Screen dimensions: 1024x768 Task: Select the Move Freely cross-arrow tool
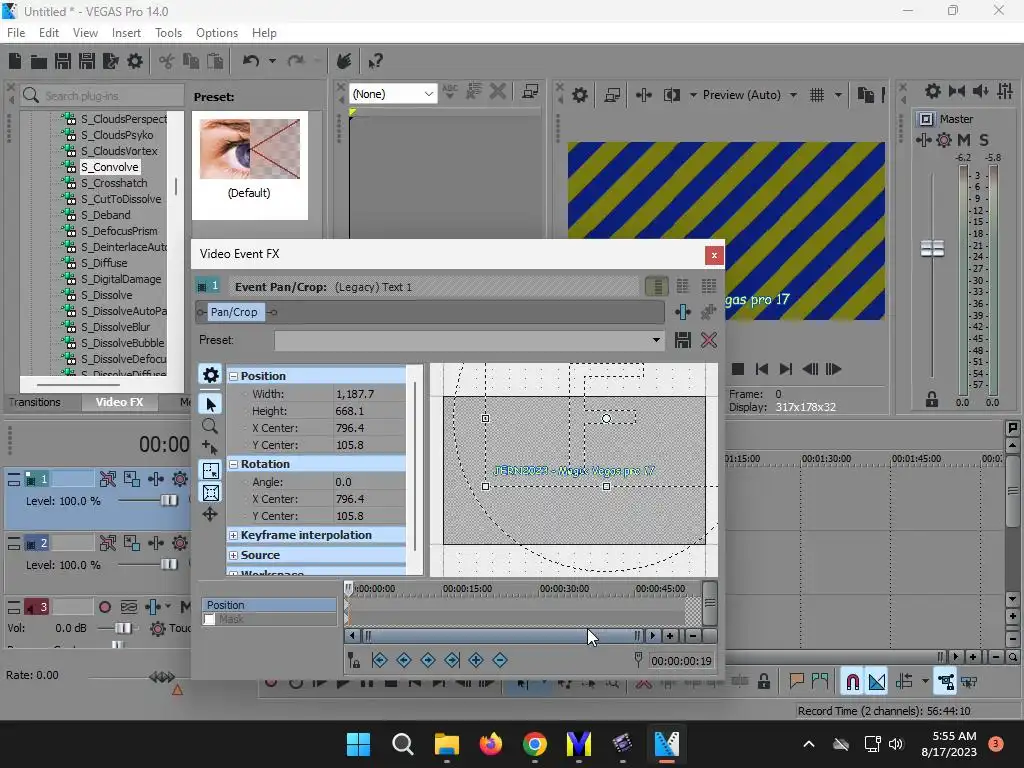coord(210,515)
